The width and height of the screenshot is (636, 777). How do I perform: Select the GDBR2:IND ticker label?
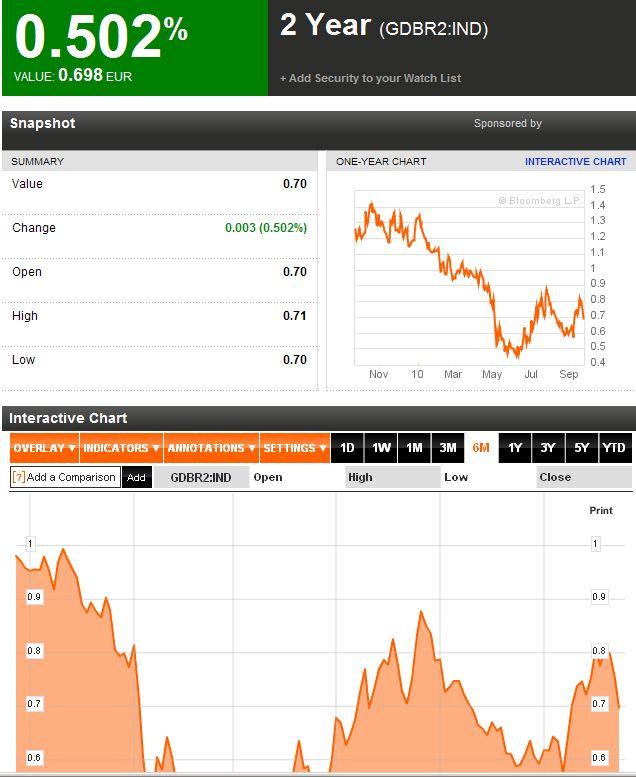pos(201,477)
